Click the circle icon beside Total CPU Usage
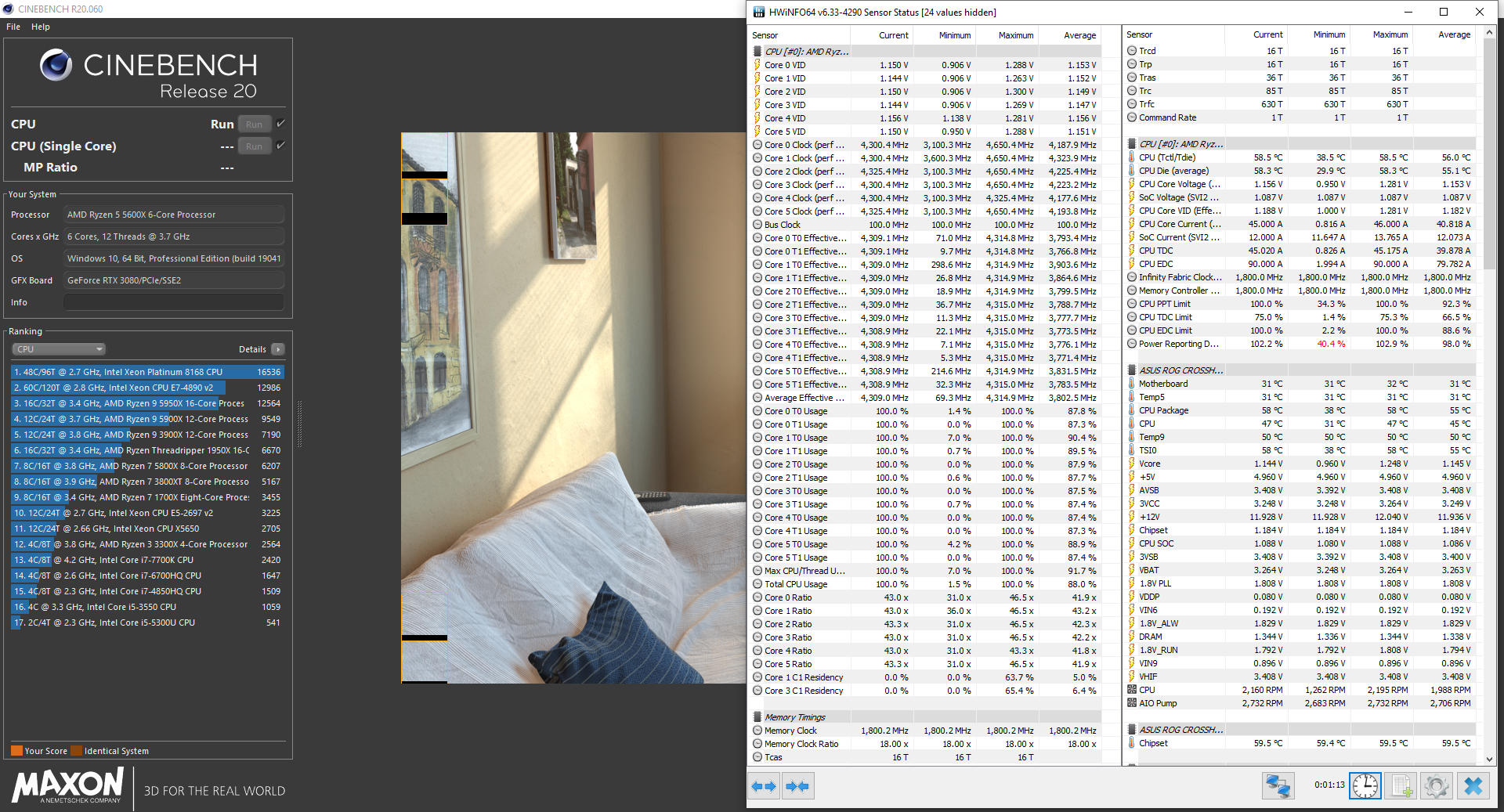 pyautogui.click(x=757, y=584)
